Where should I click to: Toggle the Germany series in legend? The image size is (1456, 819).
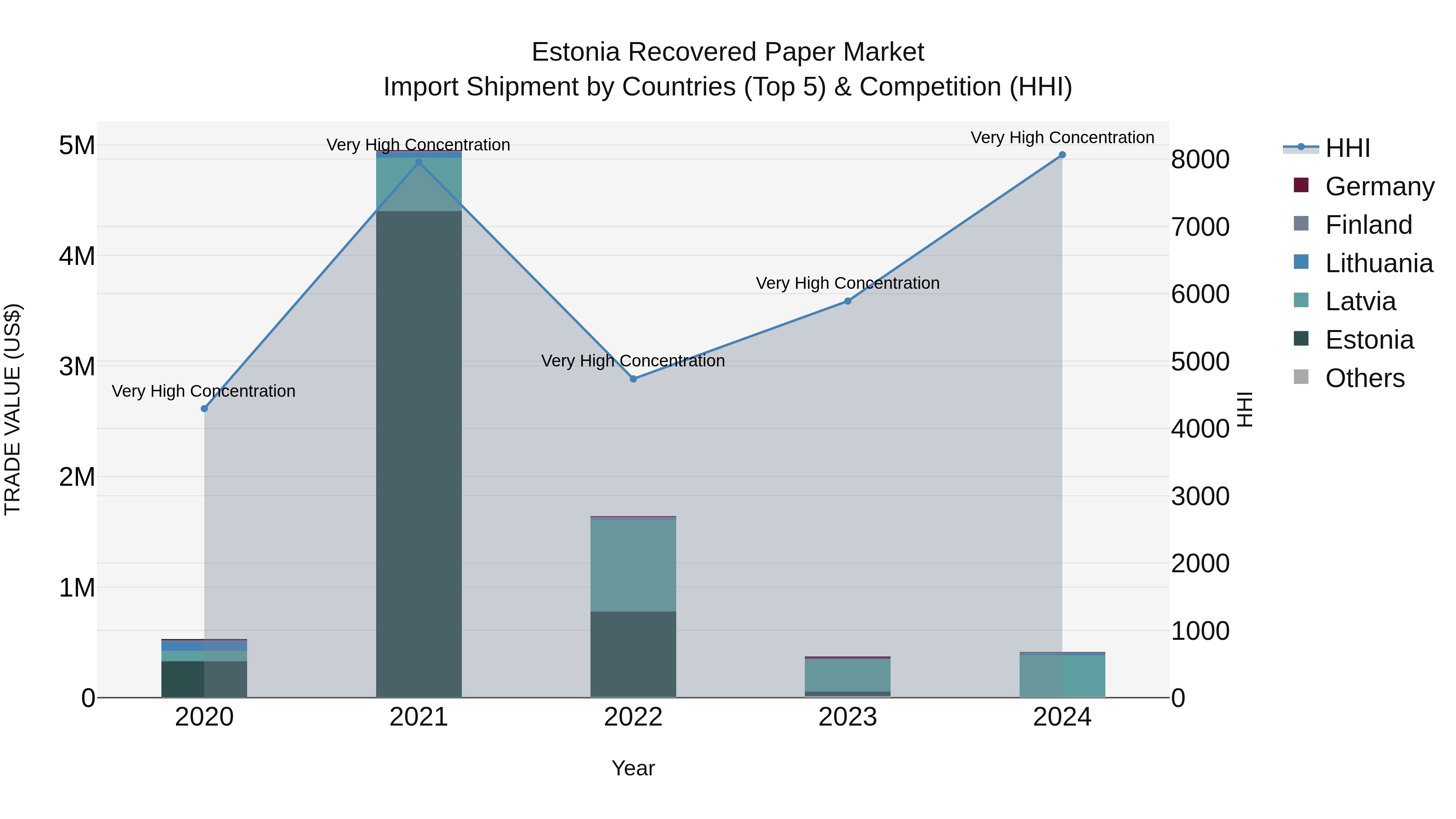click(1363, 186)
